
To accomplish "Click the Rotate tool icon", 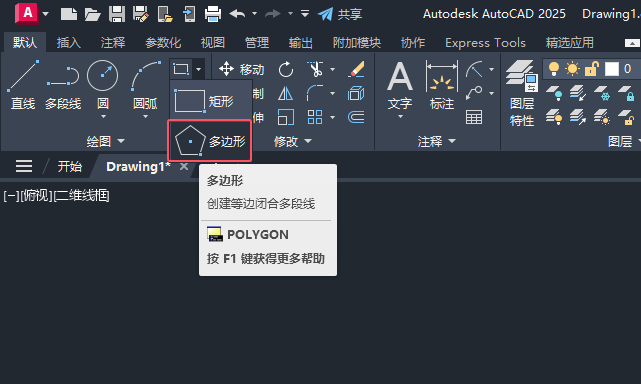I will pyautogui.click(x=286, y=70).
